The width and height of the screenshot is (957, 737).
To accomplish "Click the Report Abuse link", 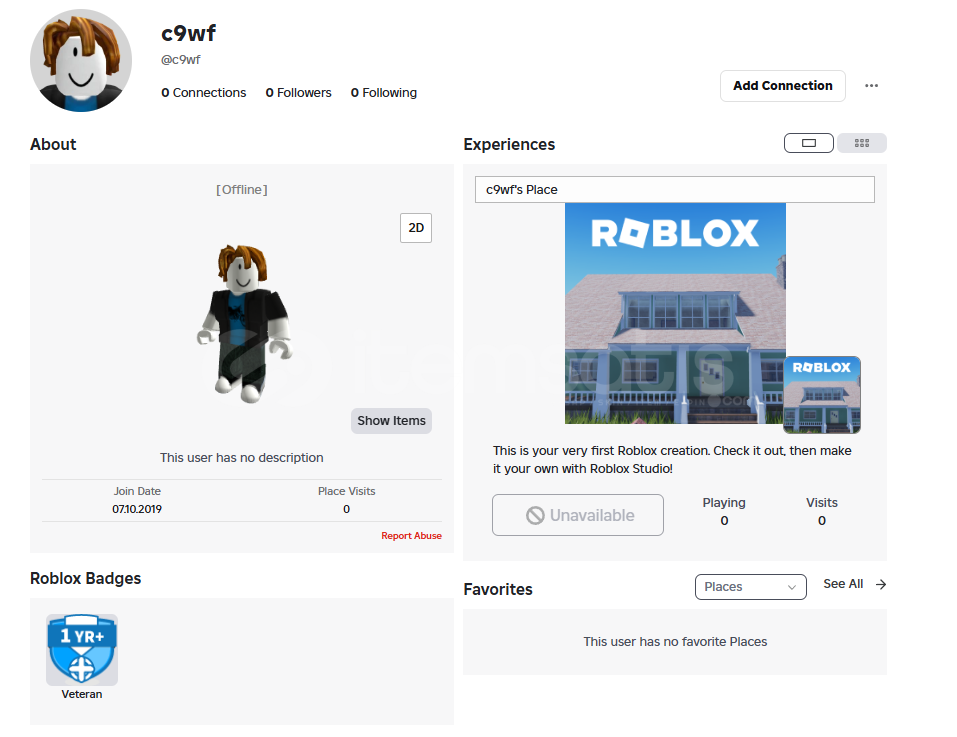I will point(411,535).
